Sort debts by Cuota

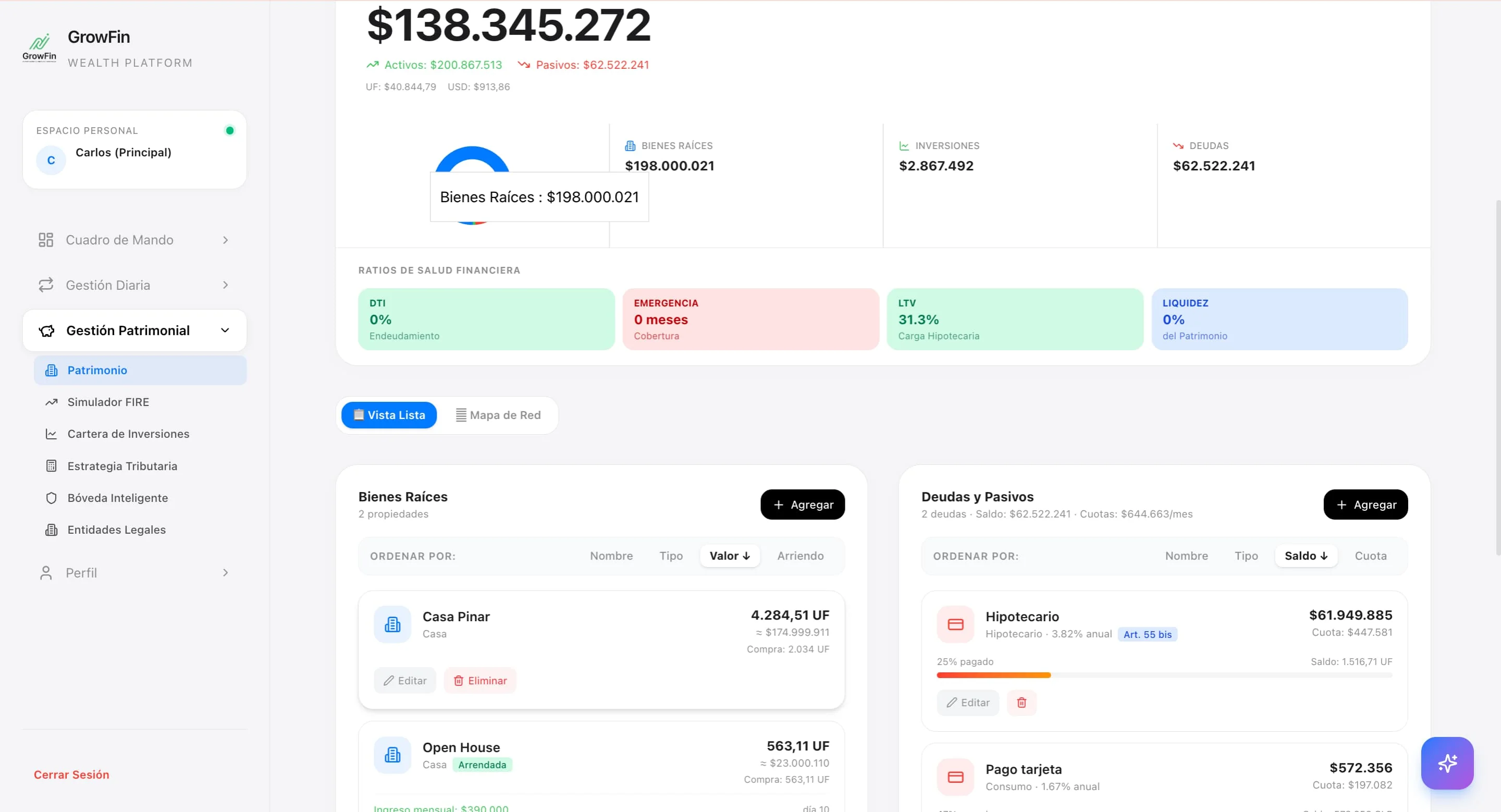pos(1371,556)
